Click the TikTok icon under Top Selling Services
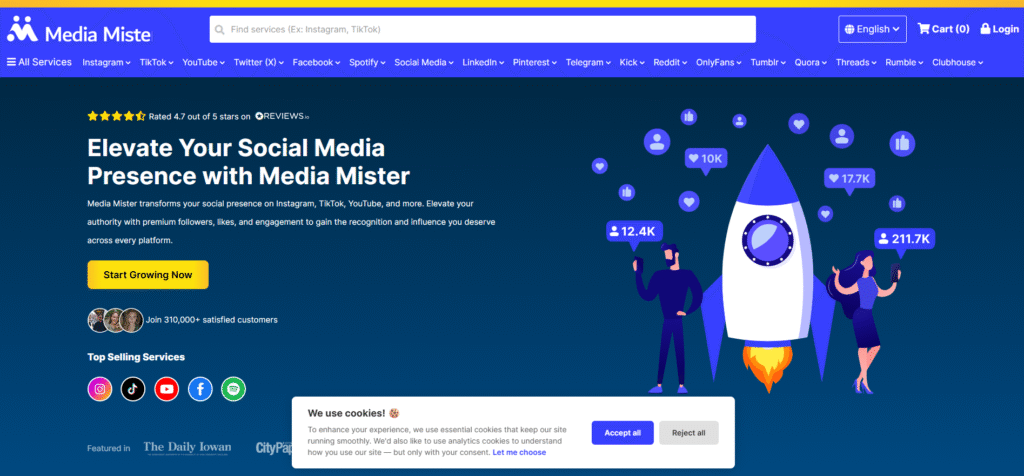Screen dimensions: 1024x476 [x=133, y=389]
